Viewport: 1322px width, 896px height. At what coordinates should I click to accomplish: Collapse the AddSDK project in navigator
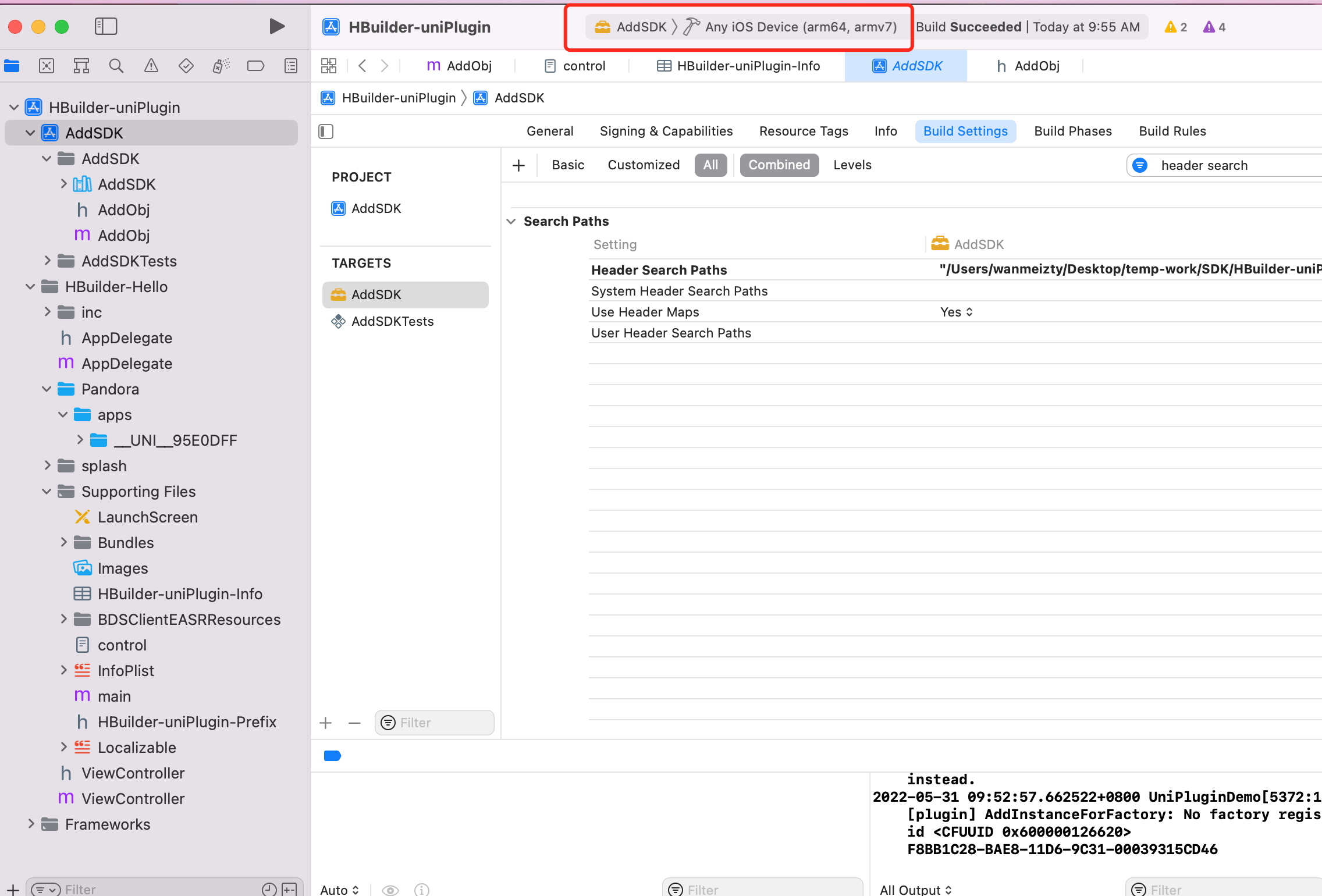[30, 133]
